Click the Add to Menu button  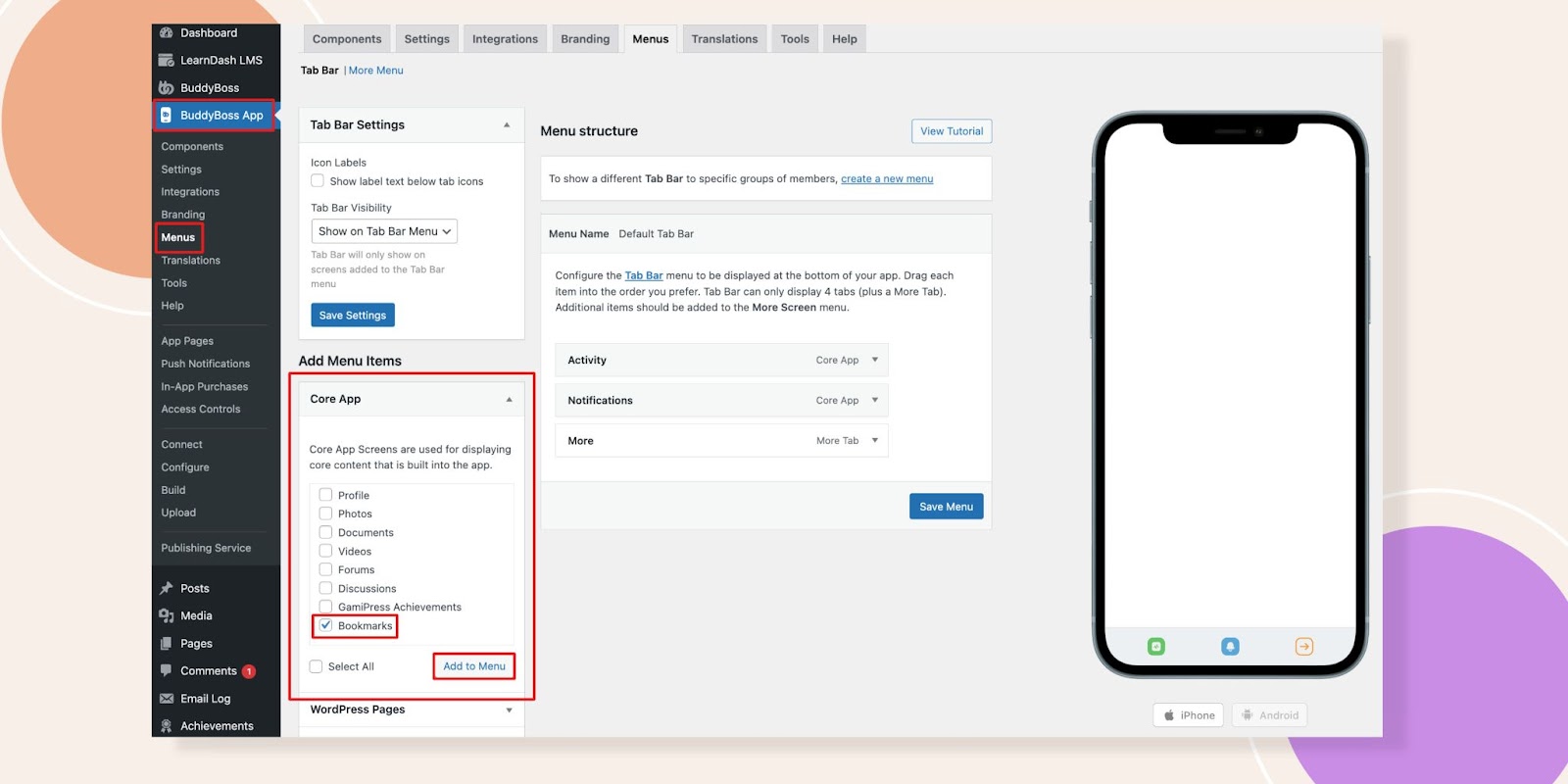click(474, 666)
